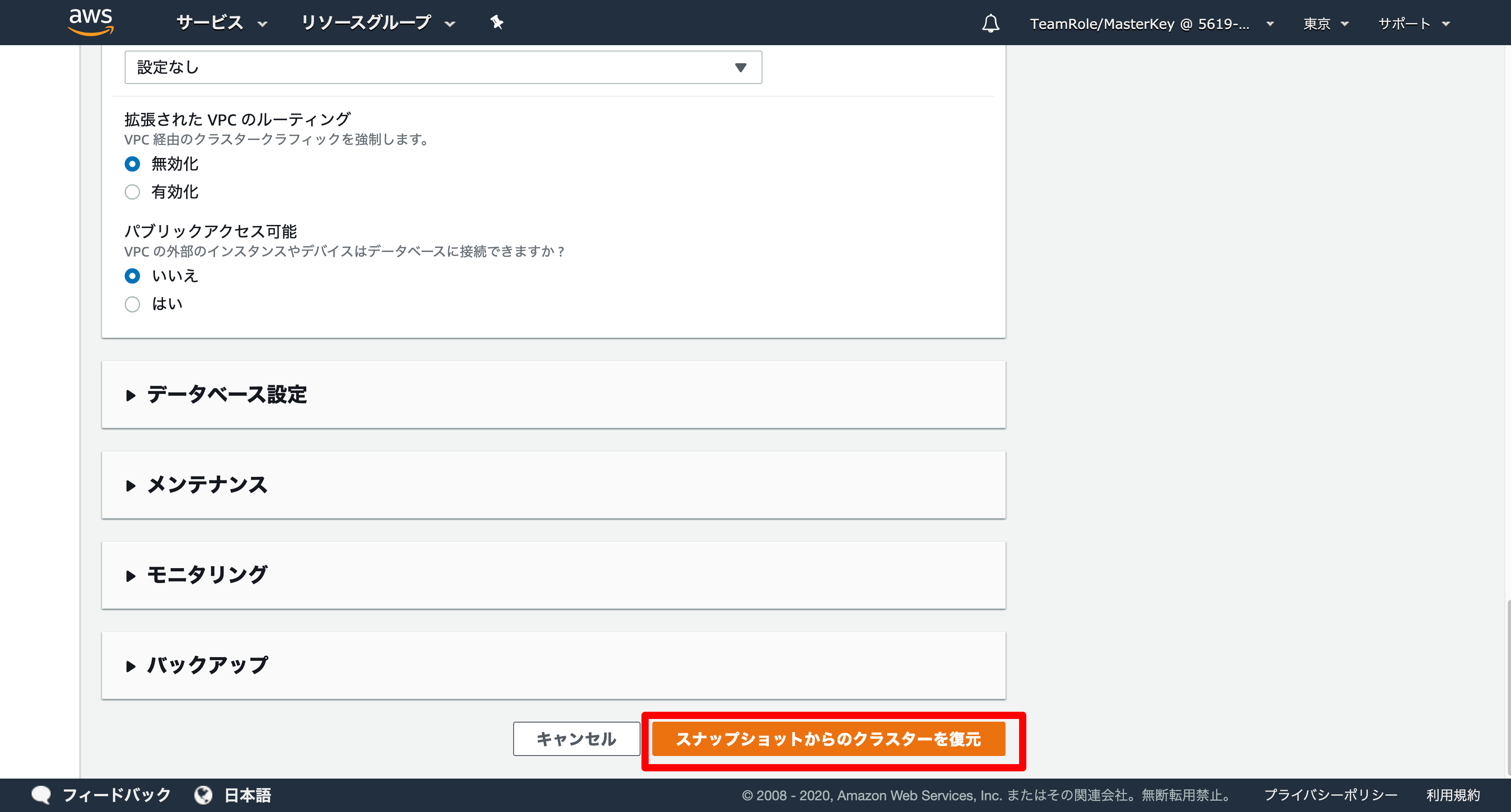The image size is (1511, 812).
Task: Click the pushpin shortcut icon
Action: coord(497,22)
